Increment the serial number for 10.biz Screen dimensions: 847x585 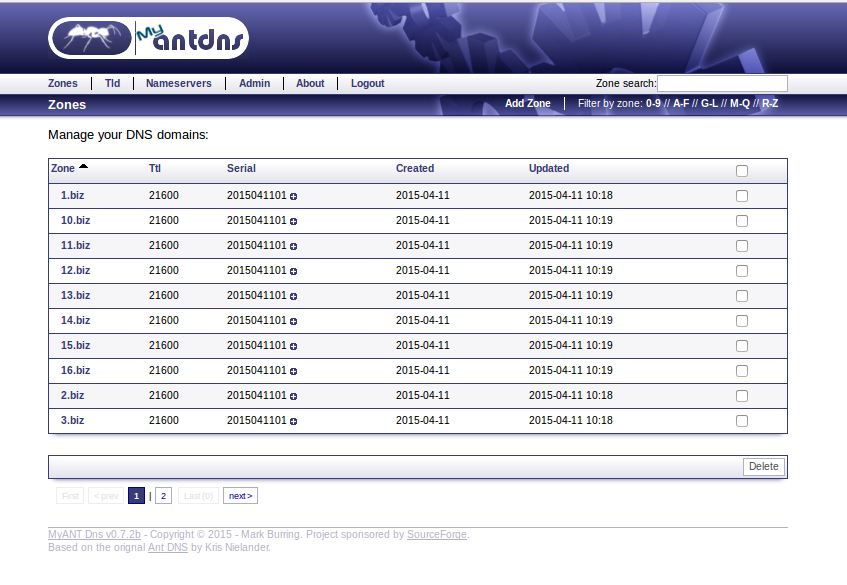point(292,221)
